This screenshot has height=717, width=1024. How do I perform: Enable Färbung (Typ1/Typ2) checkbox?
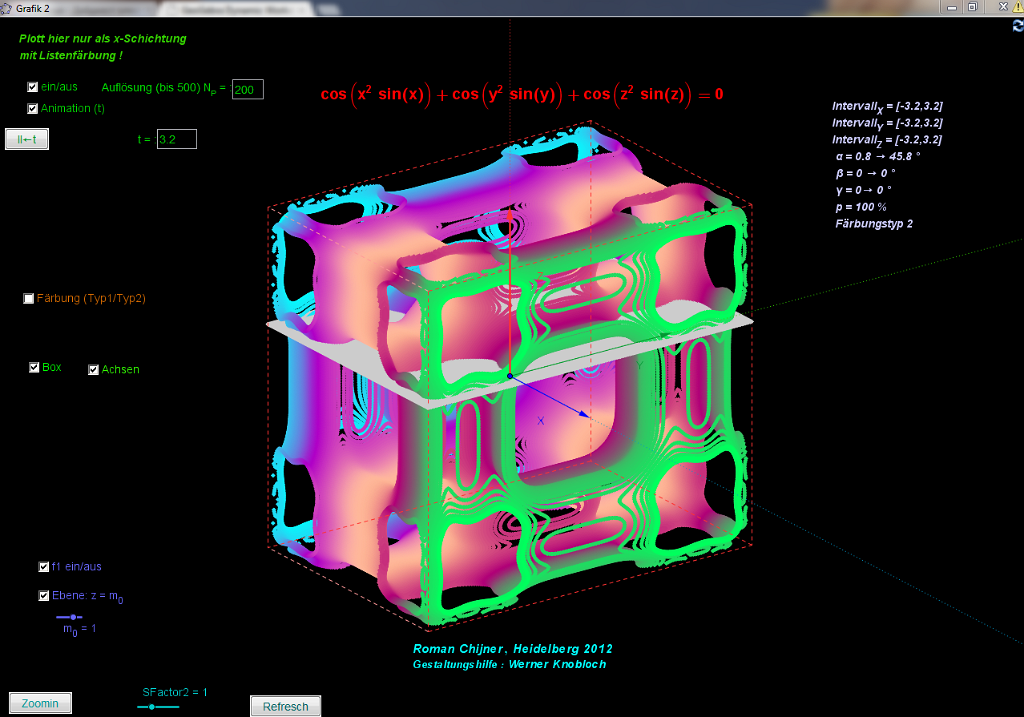[29, 298]
